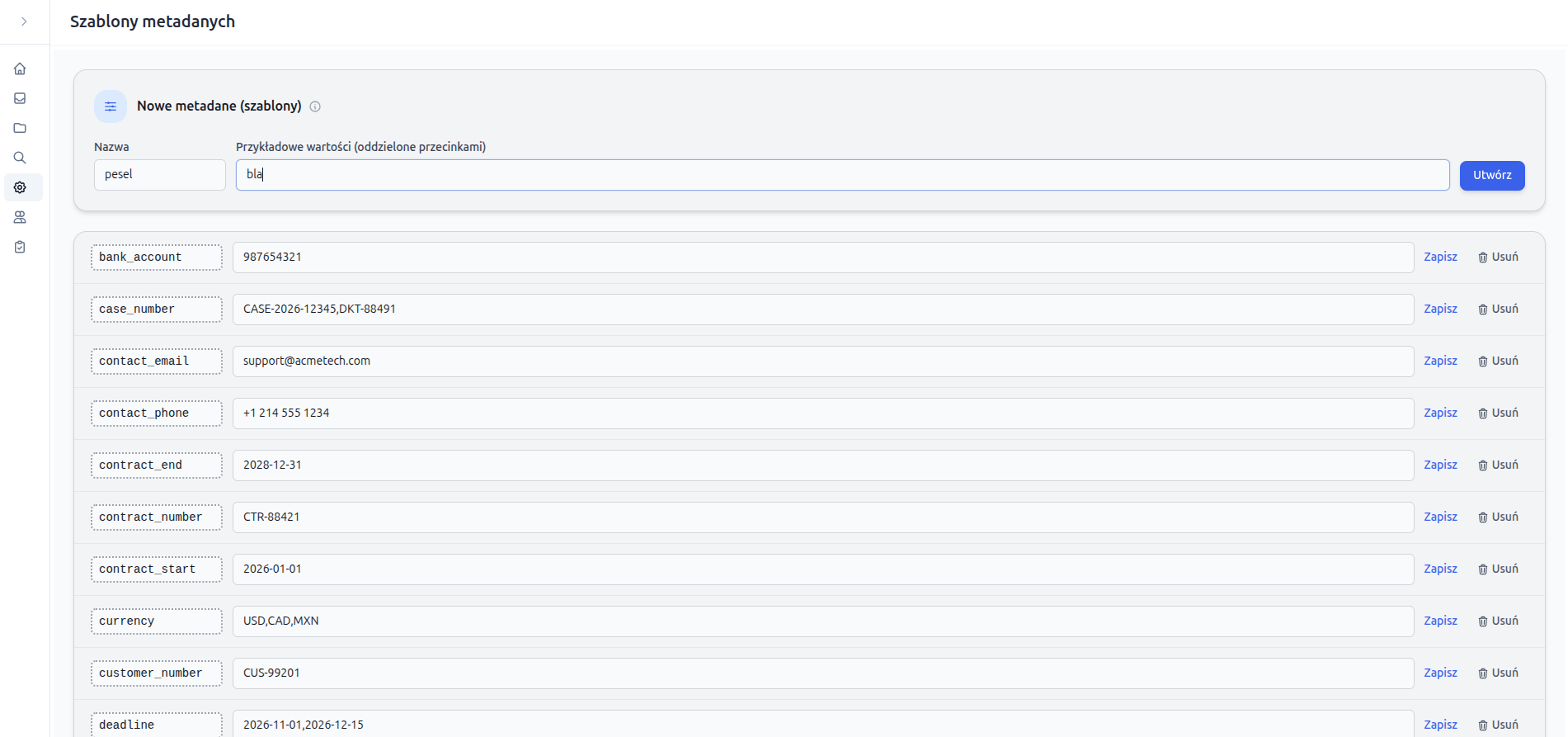Click the currency name label
Screen dimensions: 1568x737
pyautogui.click(x=157, y=621)
